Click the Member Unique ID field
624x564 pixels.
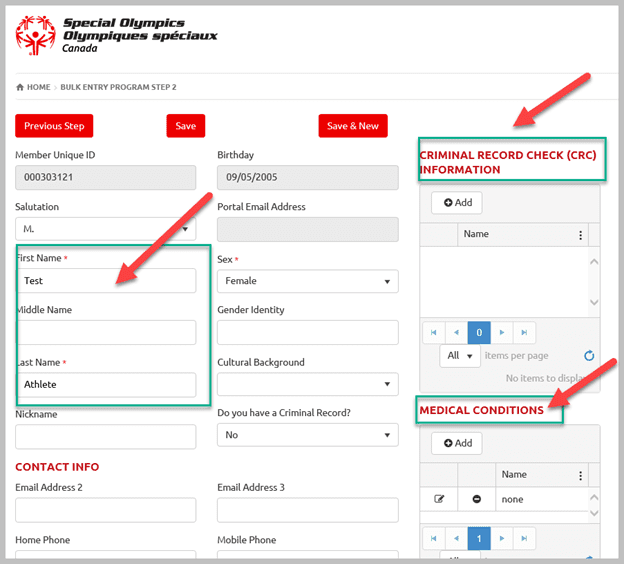[x=105, y=178]
